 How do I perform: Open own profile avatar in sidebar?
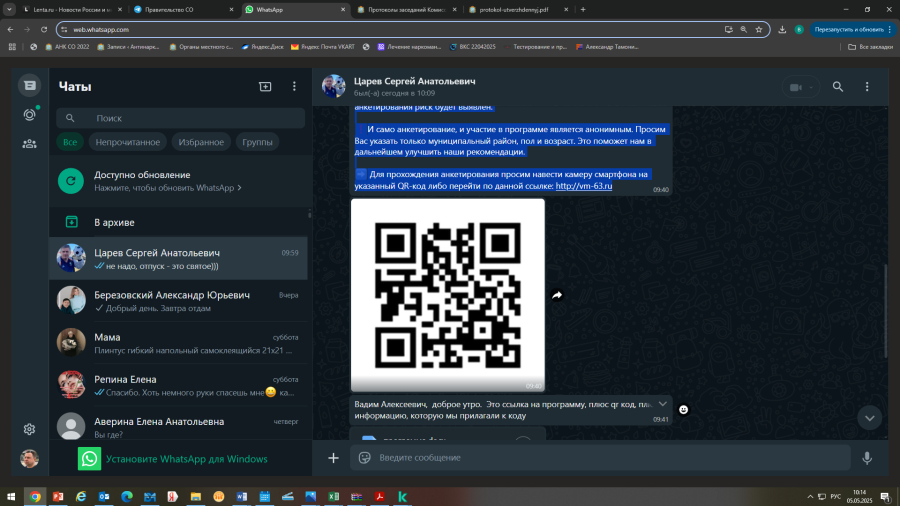(x=29, y=458)
